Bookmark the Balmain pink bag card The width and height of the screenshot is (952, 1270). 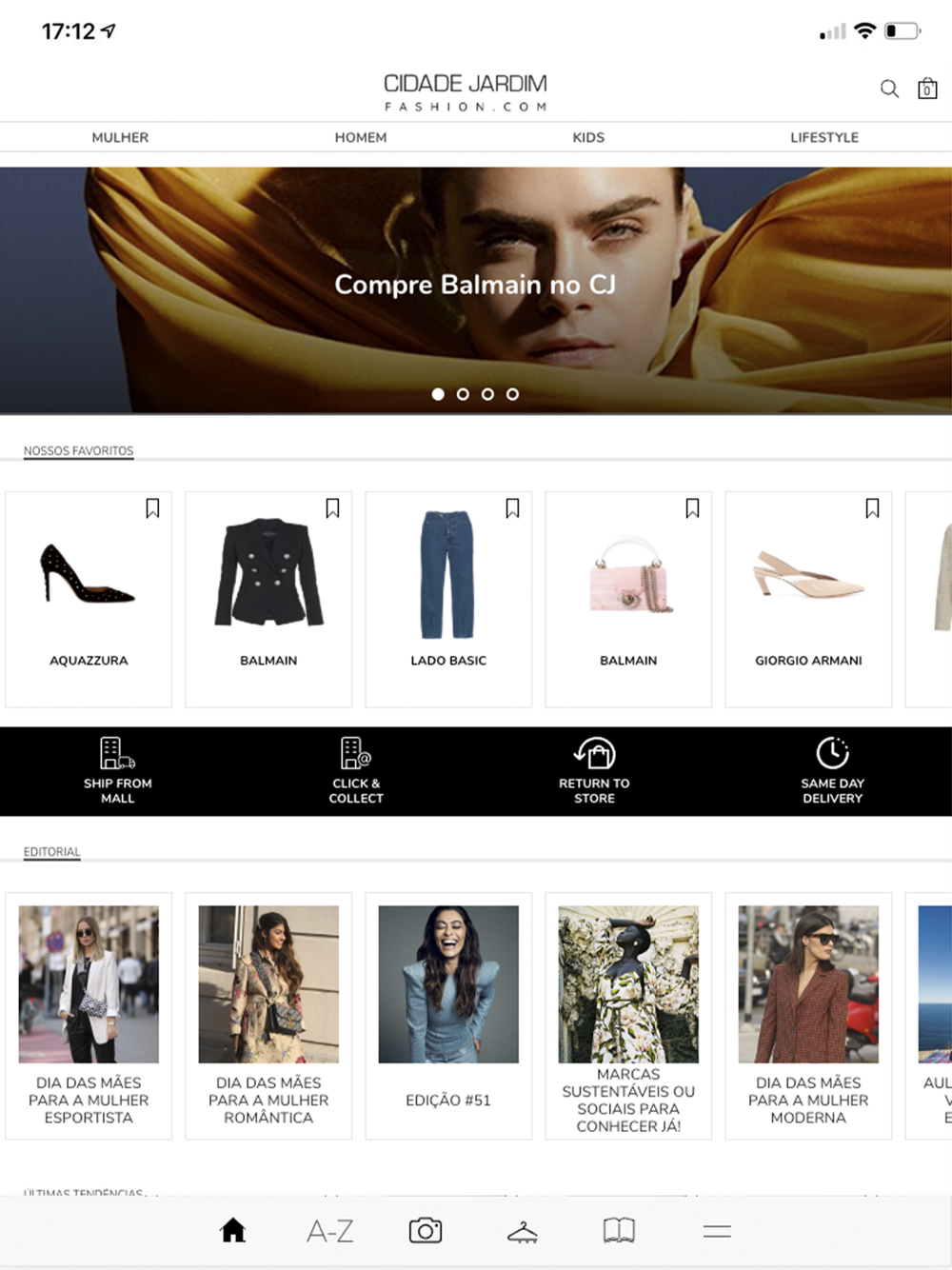pyautogui.click(x=692, y=508)
